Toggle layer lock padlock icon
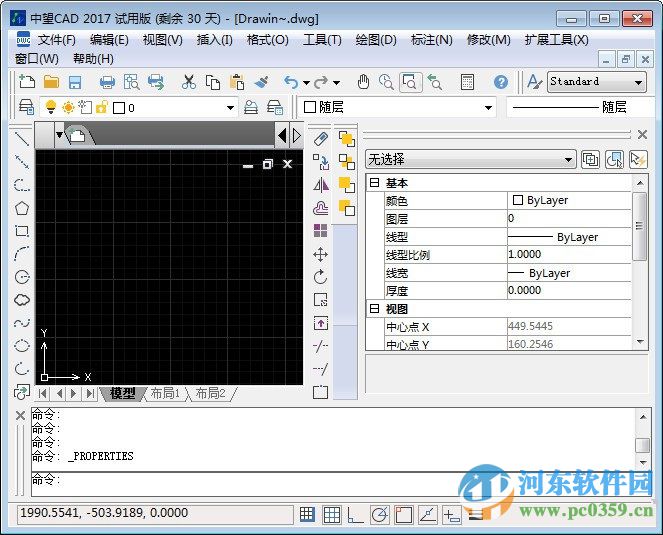This screenshot has height=535, width=663. [x=102, y=107]
